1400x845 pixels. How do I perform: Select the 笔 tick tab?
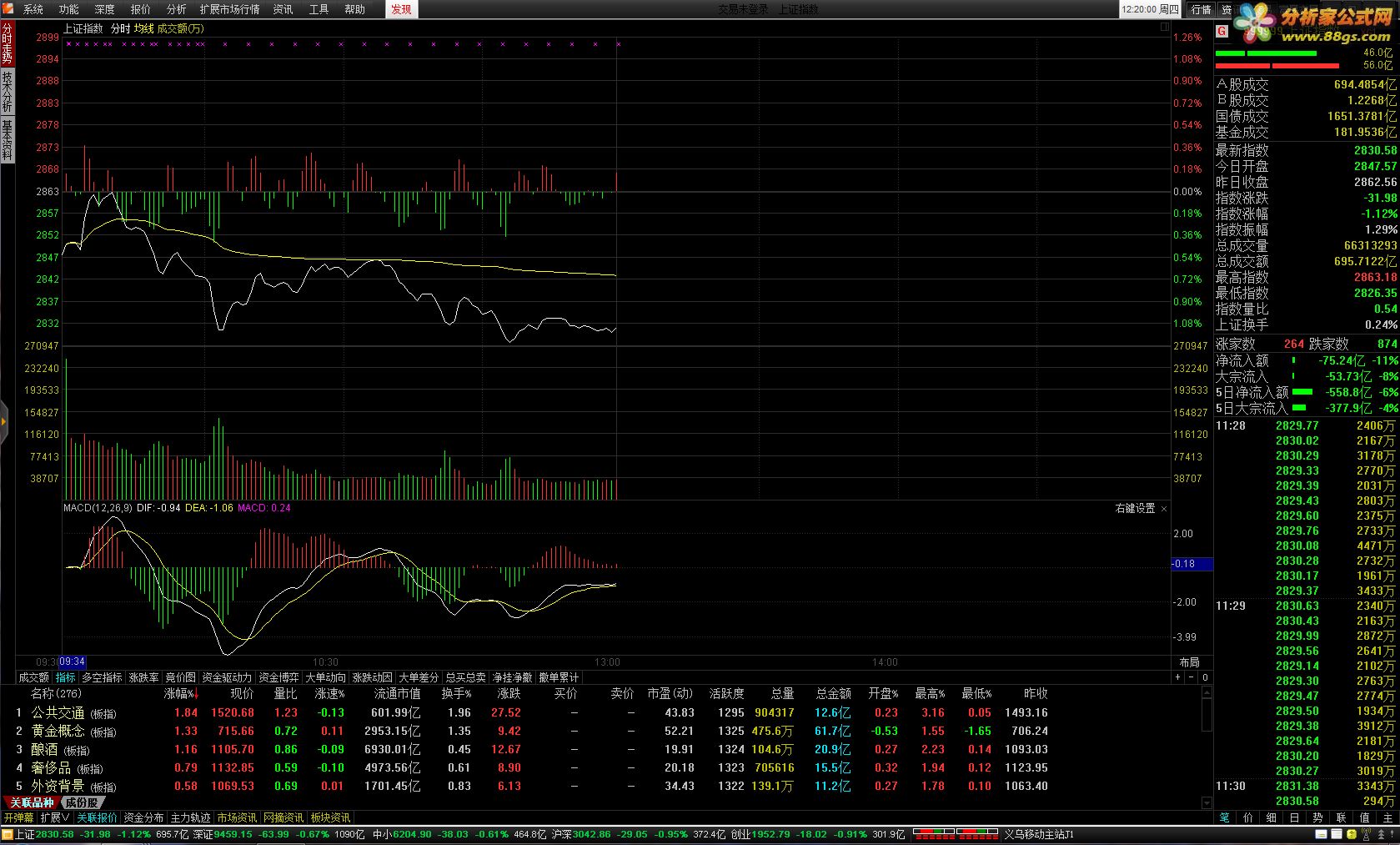[x=1224, y=817]
